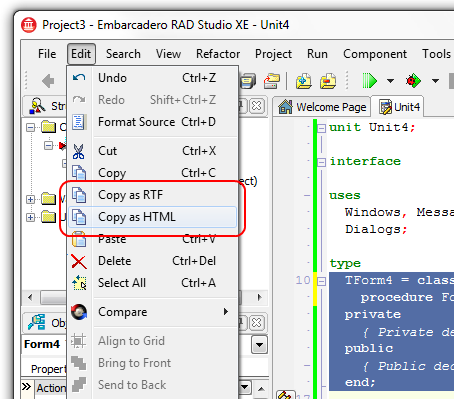
Task: Open the Search menu
Action: coord(123,54)
